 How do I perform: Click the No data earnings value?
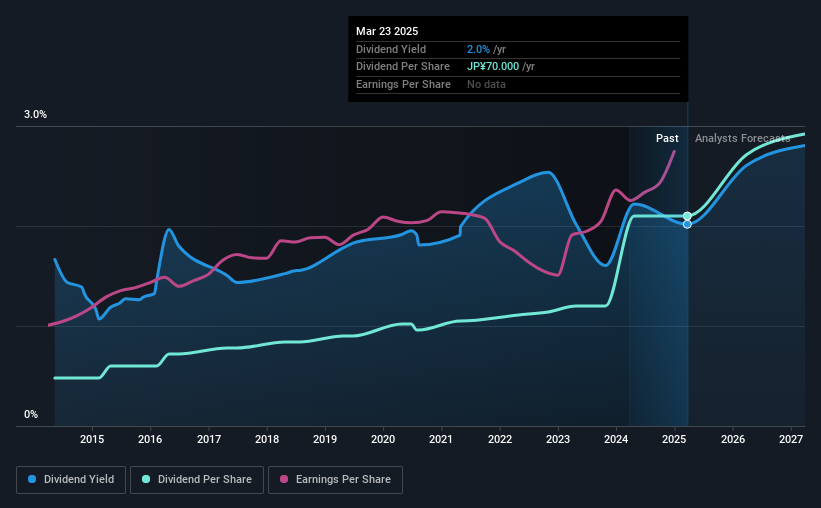(x=486, y=84)
